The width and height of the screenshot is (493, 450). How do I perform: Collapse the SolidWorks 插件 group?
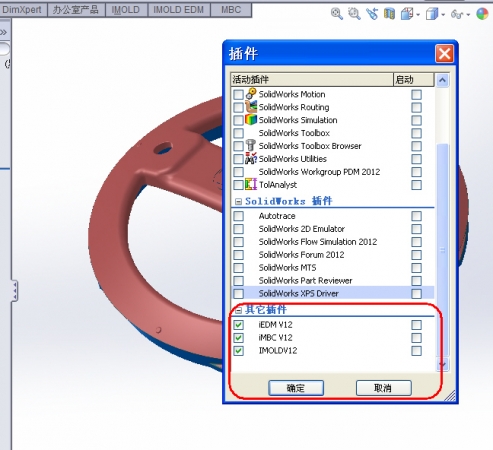238,201
